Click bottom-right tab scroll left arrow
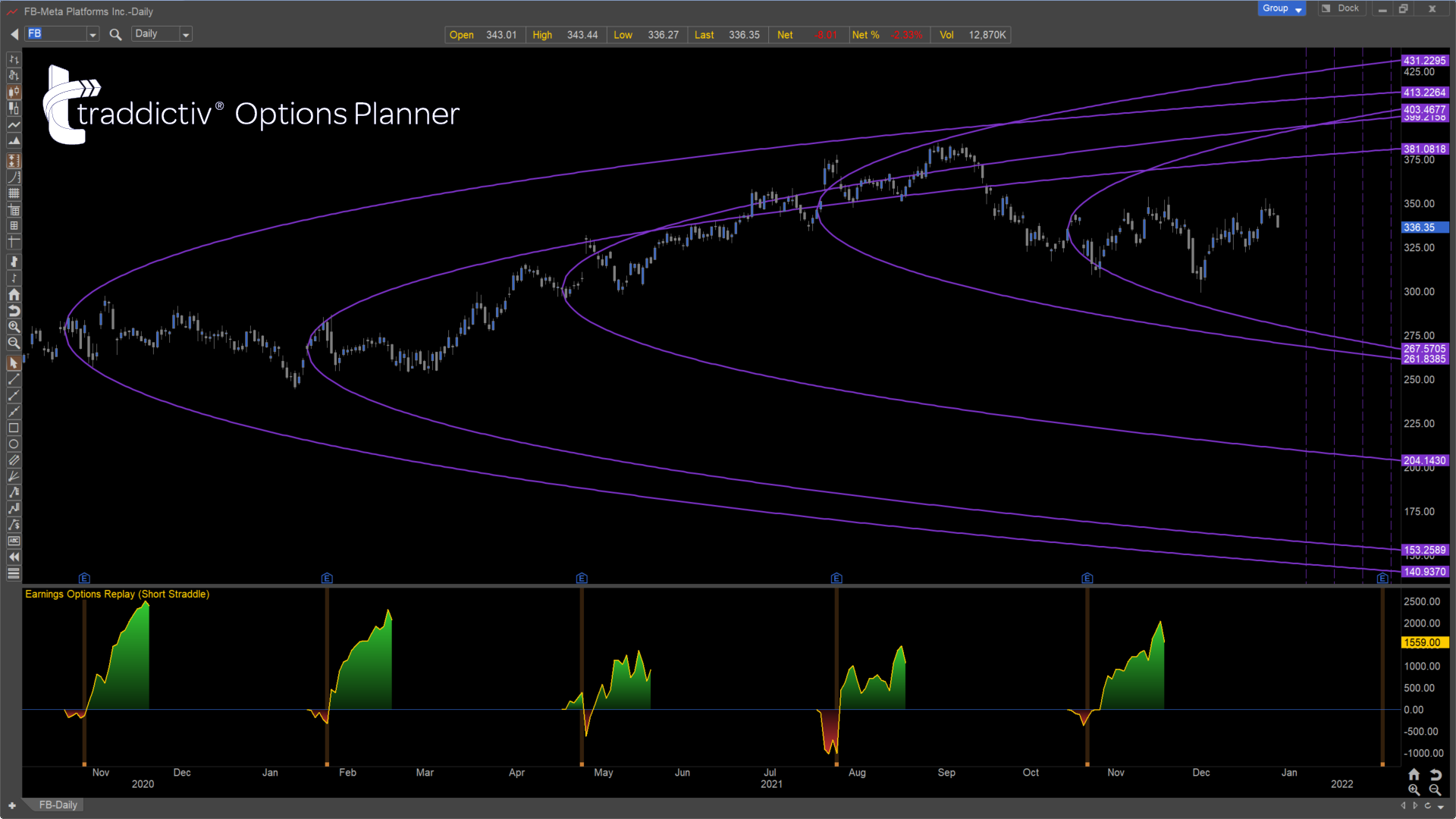 click(1403, 805)
